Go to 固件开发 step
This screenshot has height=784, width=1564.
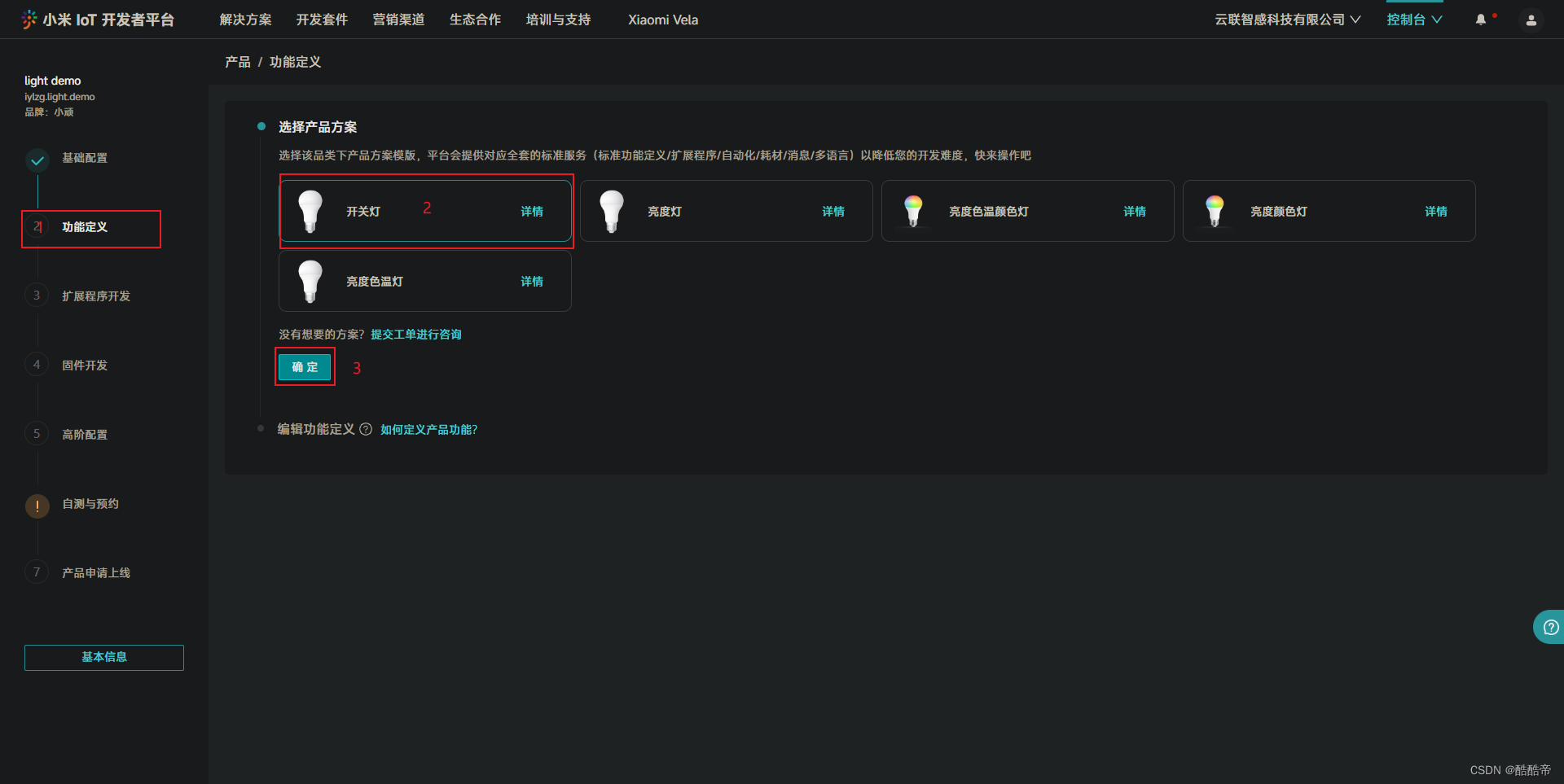(85, 366)
